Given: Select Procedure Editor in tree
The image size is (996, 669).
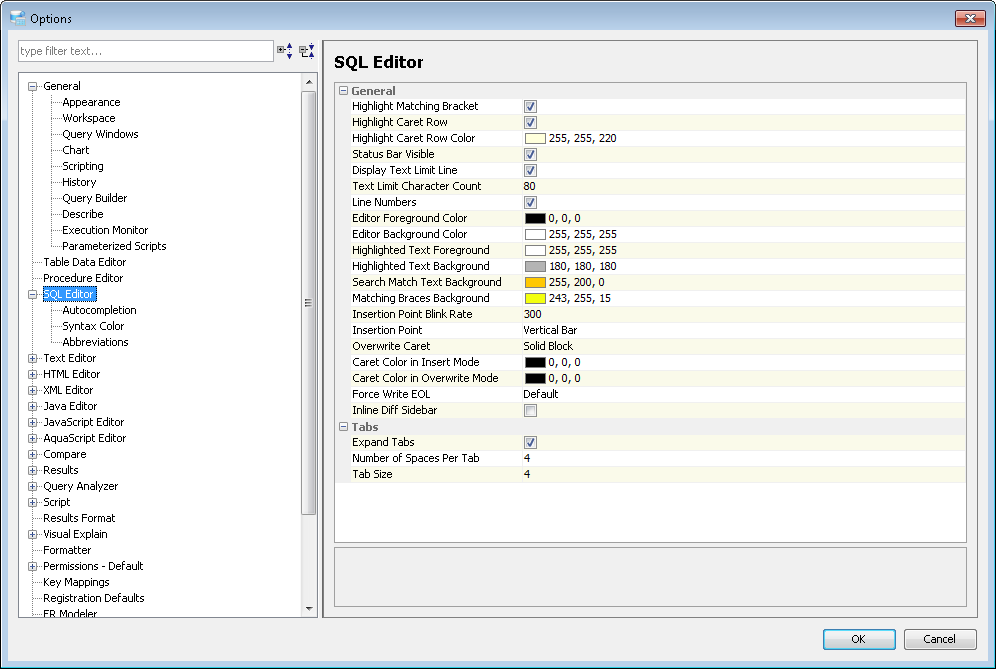Looking at the screenshot, I should coord(83,278).
